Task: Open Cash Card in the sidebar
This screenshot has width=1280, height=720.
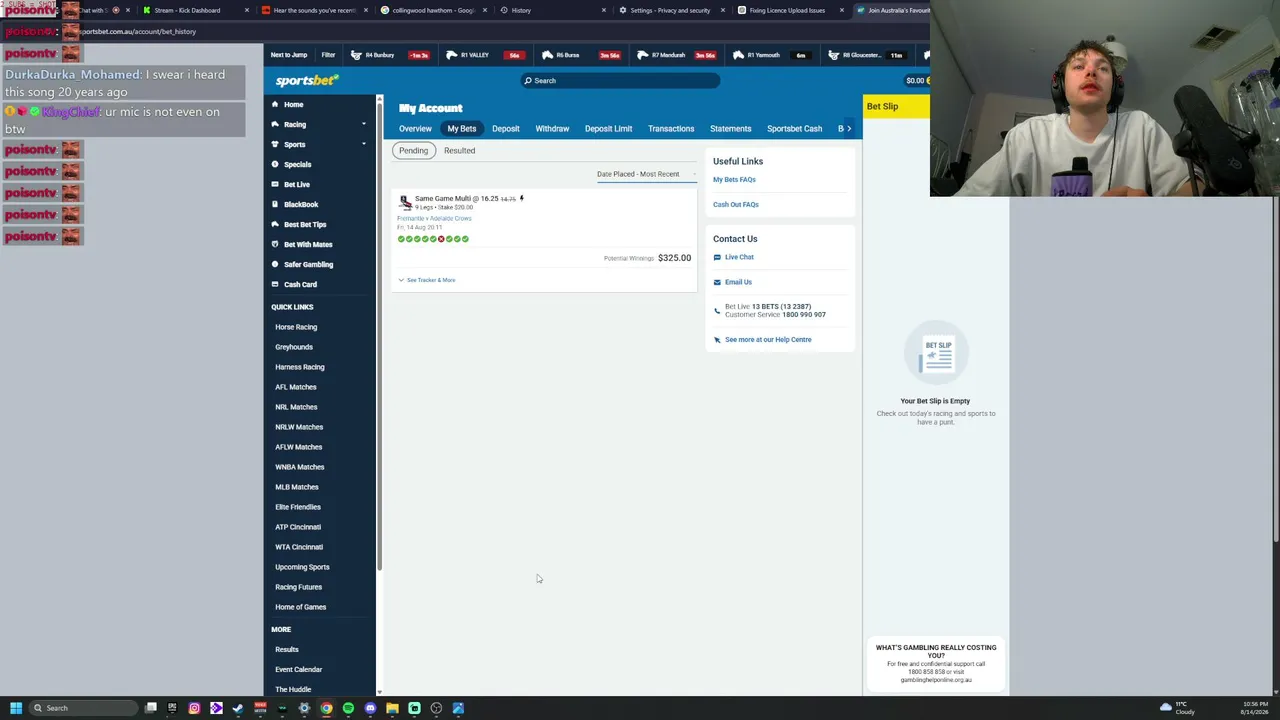Action: (300, 284)
